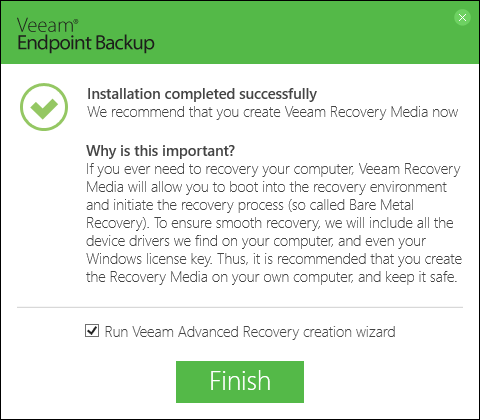480x420 pixels.
Task: Click the Veeam logo text in header
Action: tap(47, 25)
